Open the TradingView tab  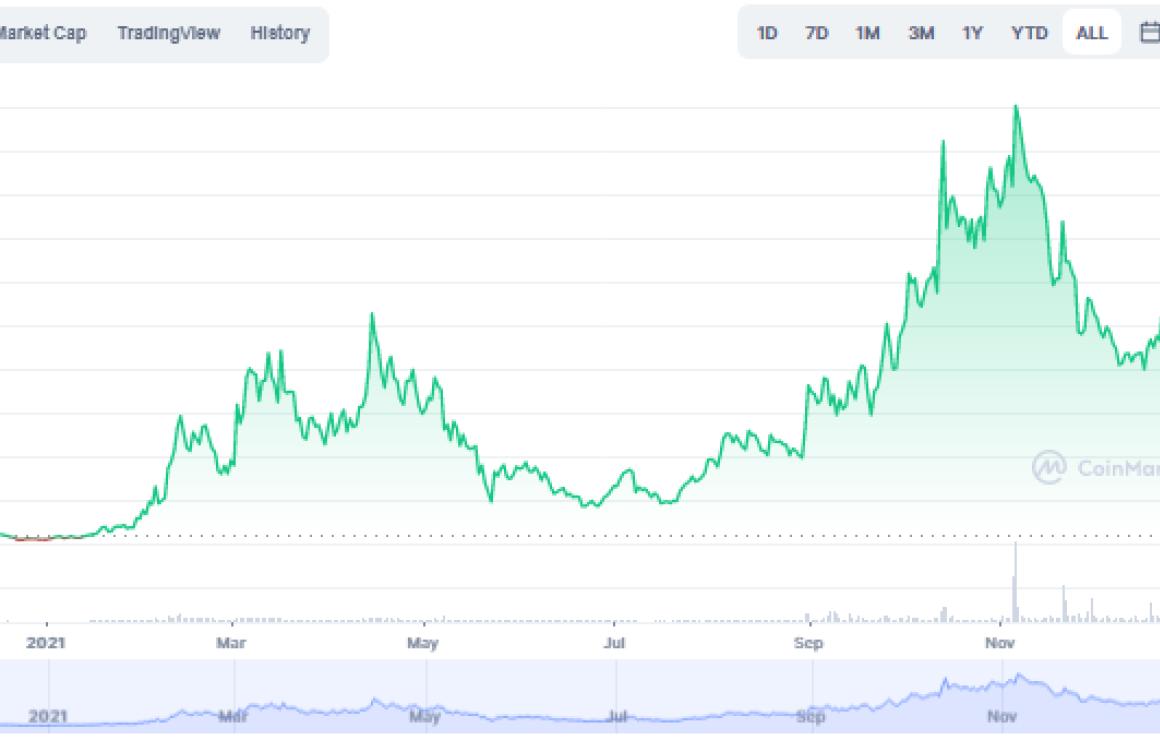click(169, 33)
